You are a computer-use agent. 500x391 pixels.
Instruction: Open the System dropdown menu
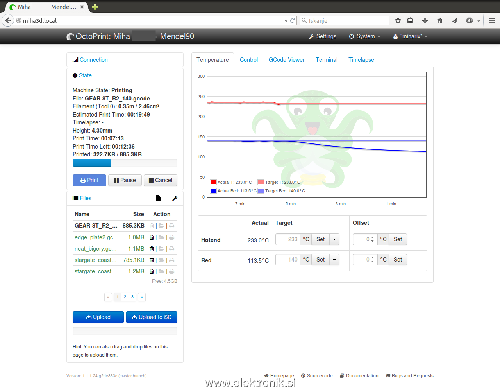pyautogui.click(x=364, y=36)
